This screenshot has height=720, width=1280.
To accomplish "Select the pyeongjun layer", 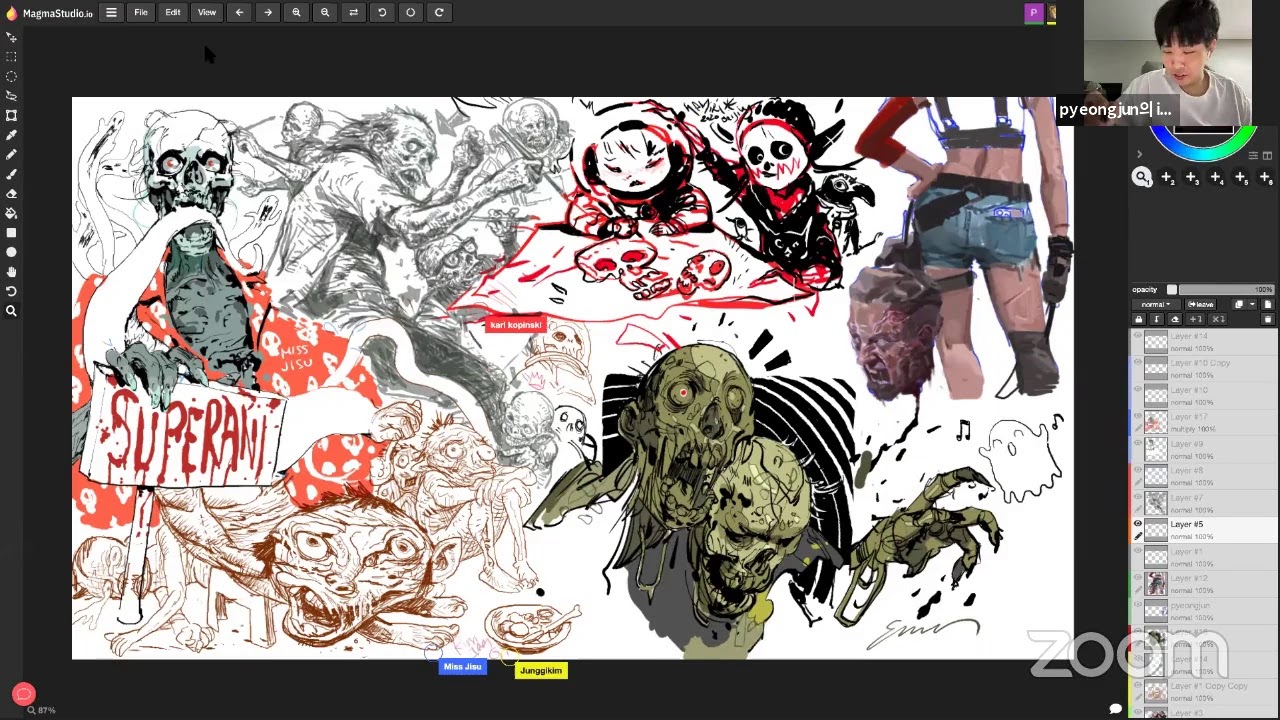I will click(x=1204, y=611).
